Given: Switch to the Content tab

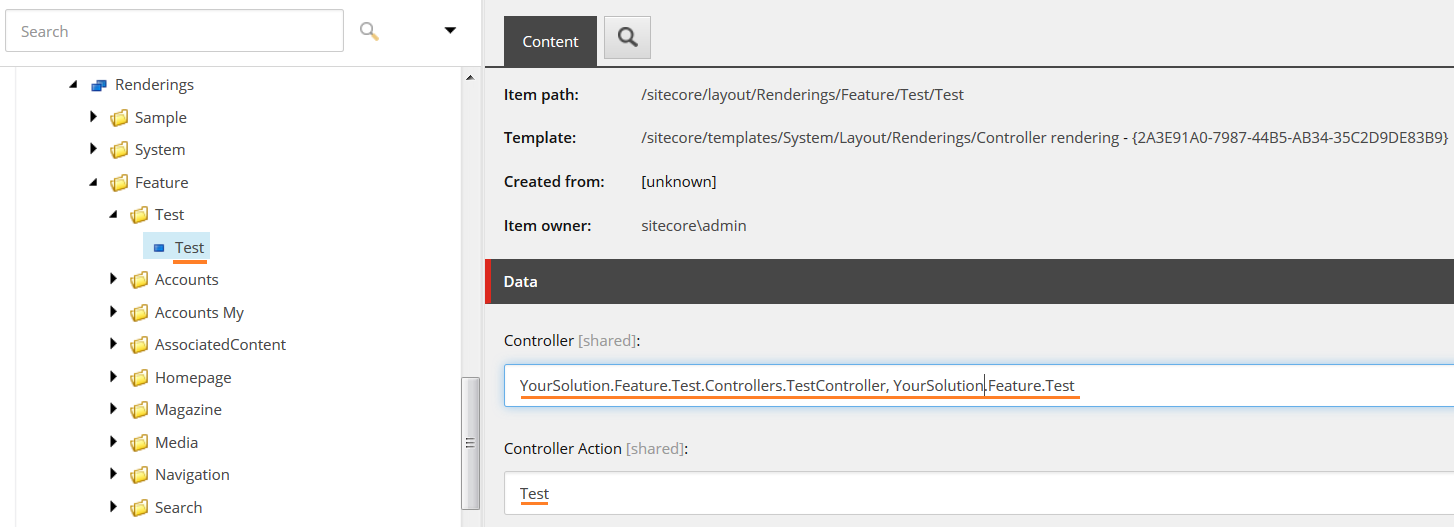Looking at the screenshot, I should (550, 41).
